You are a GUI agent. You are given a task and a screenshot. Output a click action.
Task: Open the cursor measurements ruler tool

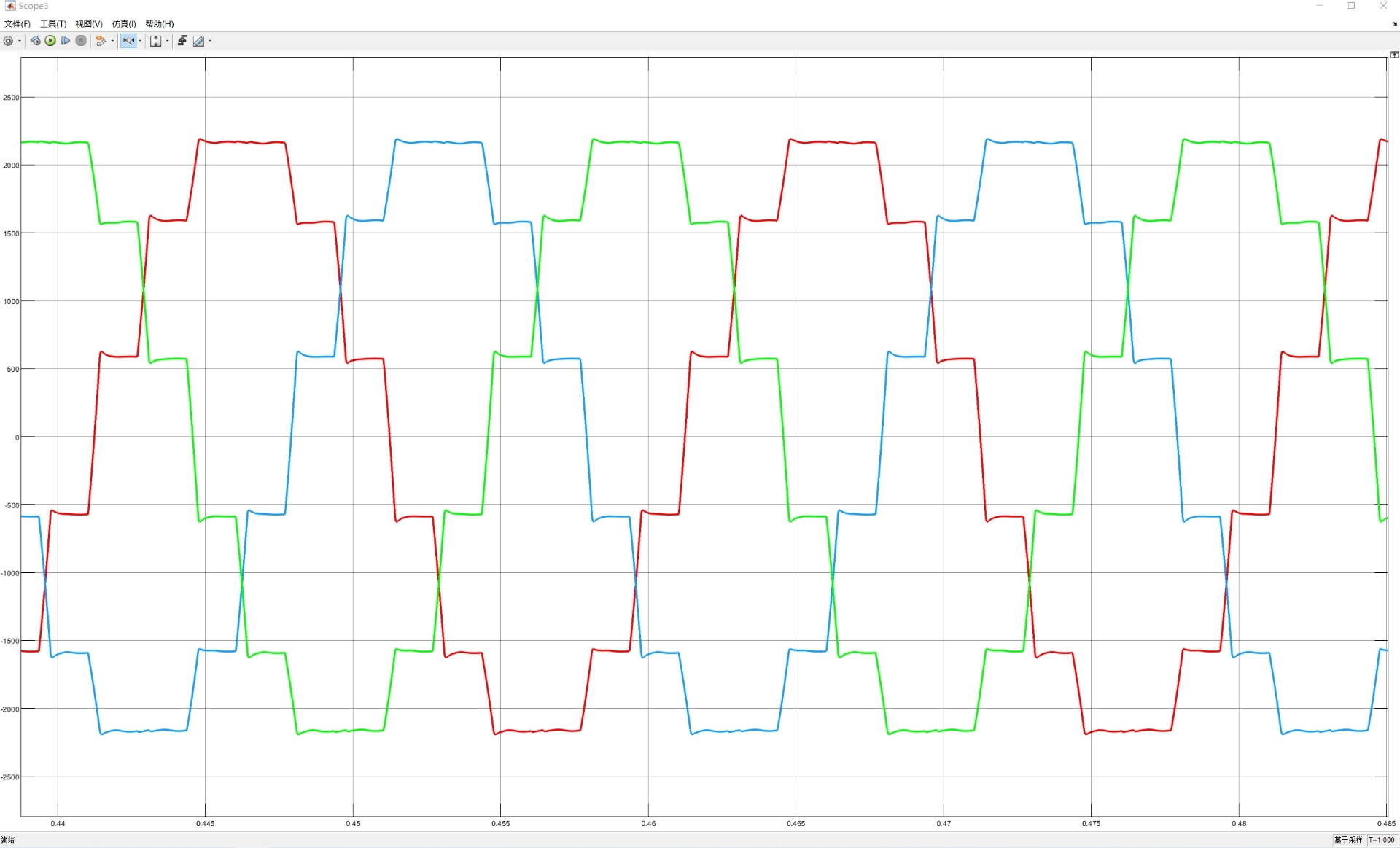pos(198,41)
